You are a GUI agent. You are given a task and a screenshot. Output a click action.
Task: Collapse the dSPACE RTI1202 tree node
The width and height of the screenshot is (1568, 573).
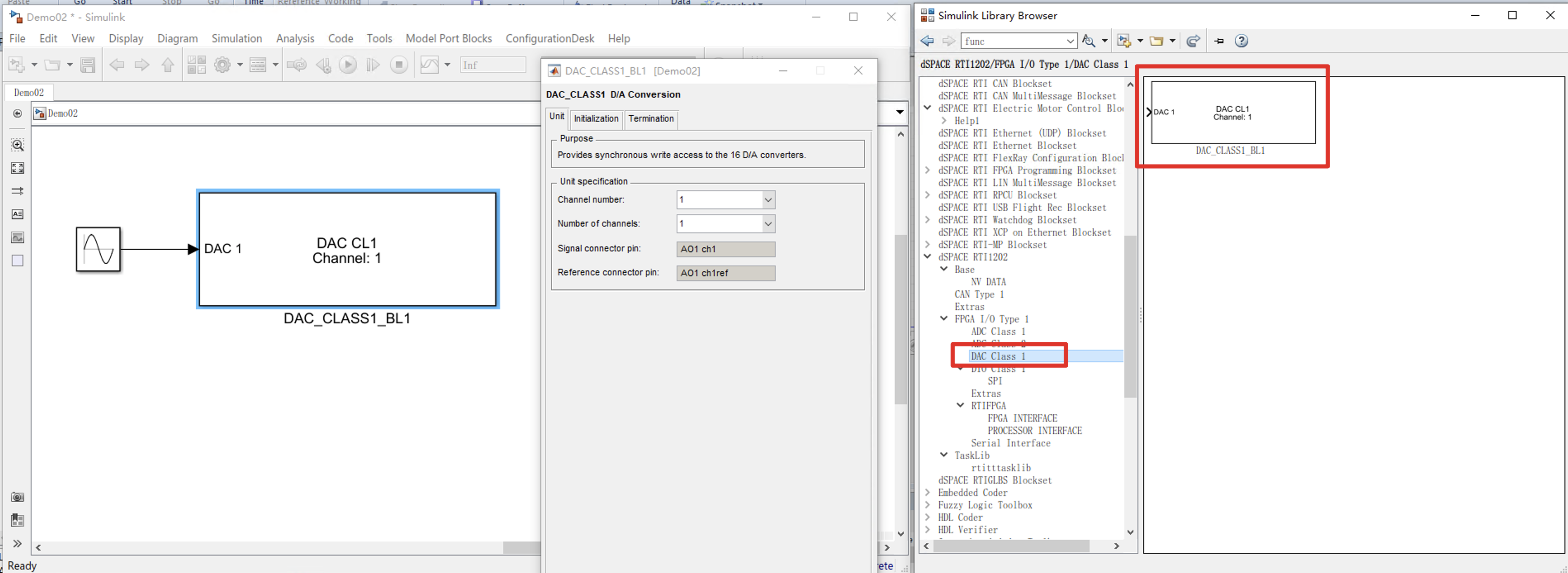tap(927, 257)
